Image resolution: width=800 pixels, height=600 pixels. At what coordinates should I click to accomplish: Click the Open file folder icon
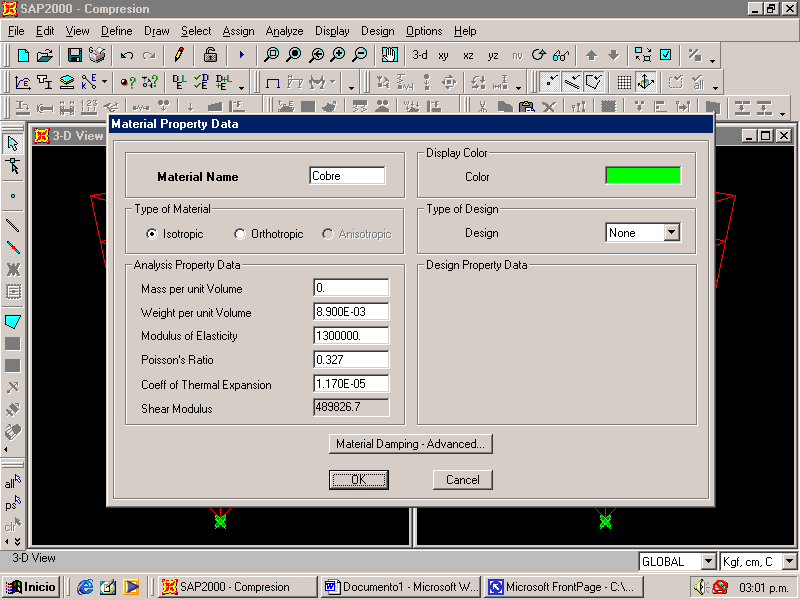(44, 55)
